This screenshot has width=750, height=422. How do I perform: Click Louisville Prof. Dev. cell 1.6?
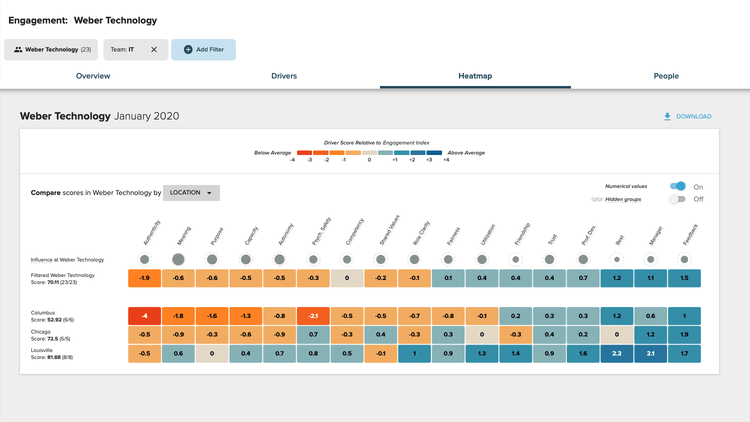(x=583, y=354)
